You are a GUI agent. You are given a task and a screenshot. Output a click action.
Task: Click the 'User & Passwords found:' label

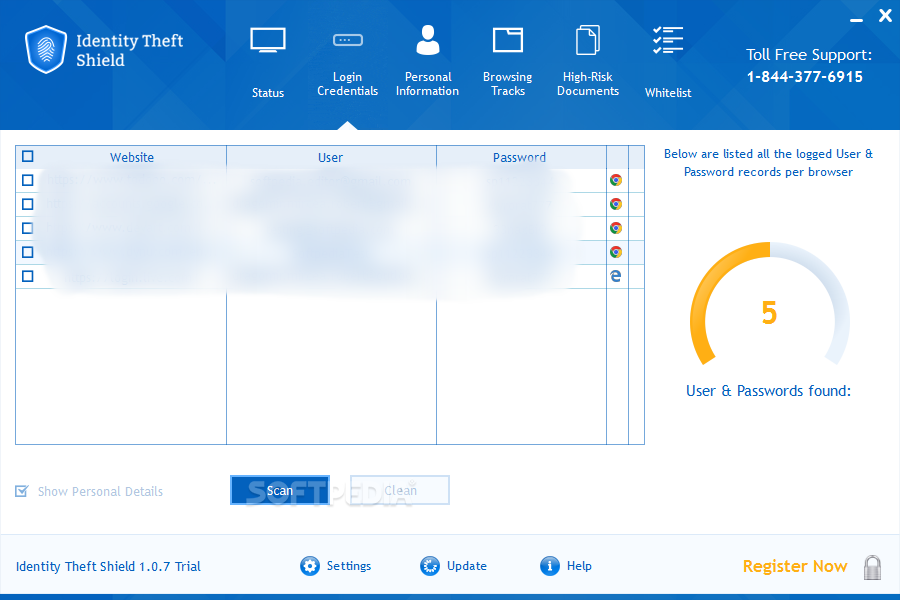point(769,391)
